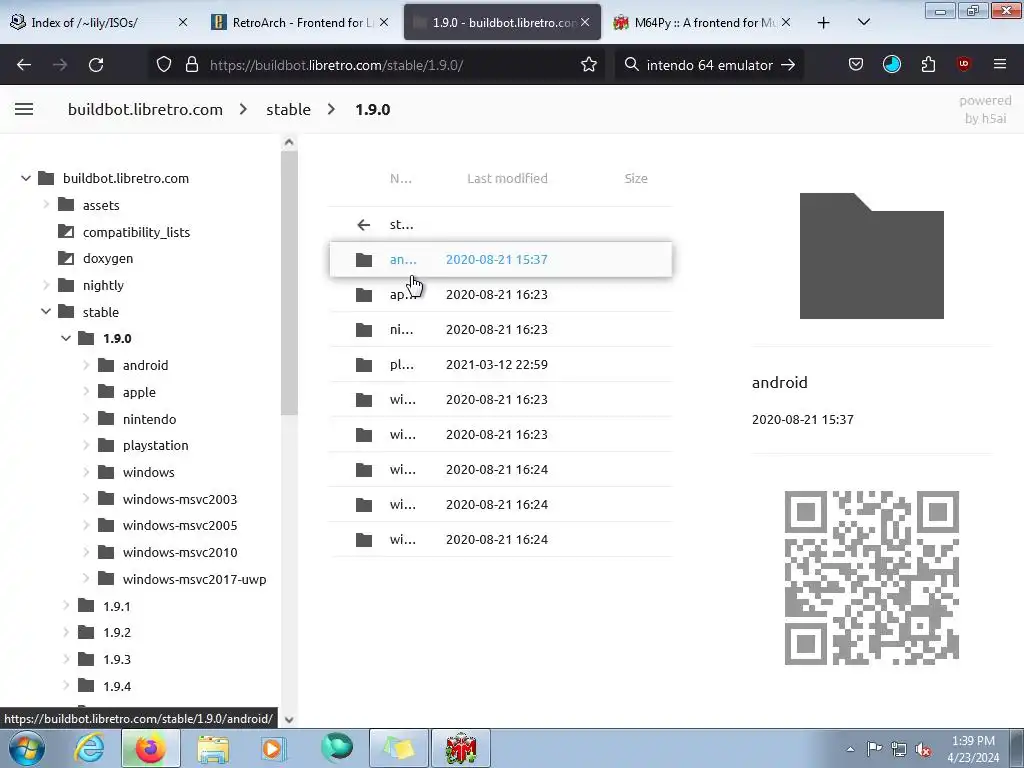
Task: Collapse the 1.9.0 folder in tree
Action: pos(66,338)
